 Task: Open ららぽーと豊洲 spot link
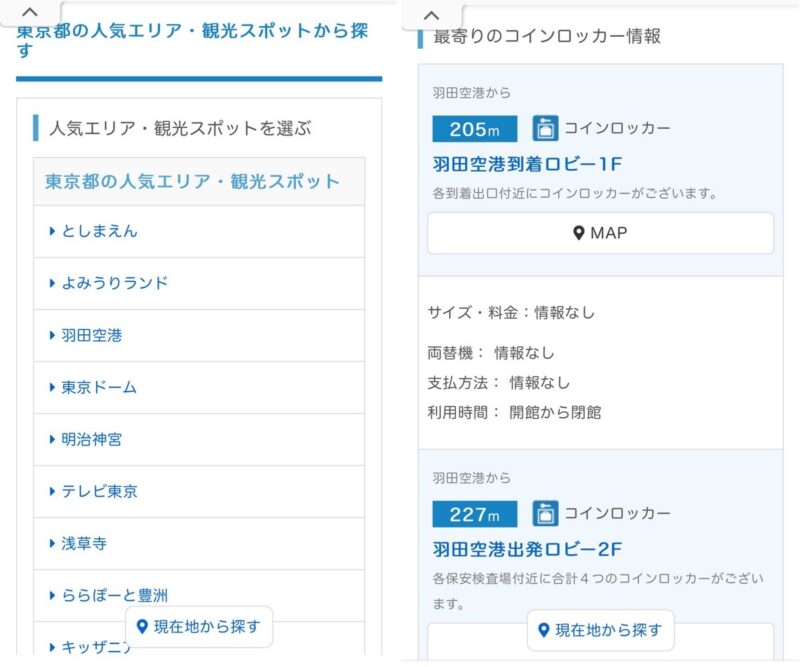[x=115, y=596]
